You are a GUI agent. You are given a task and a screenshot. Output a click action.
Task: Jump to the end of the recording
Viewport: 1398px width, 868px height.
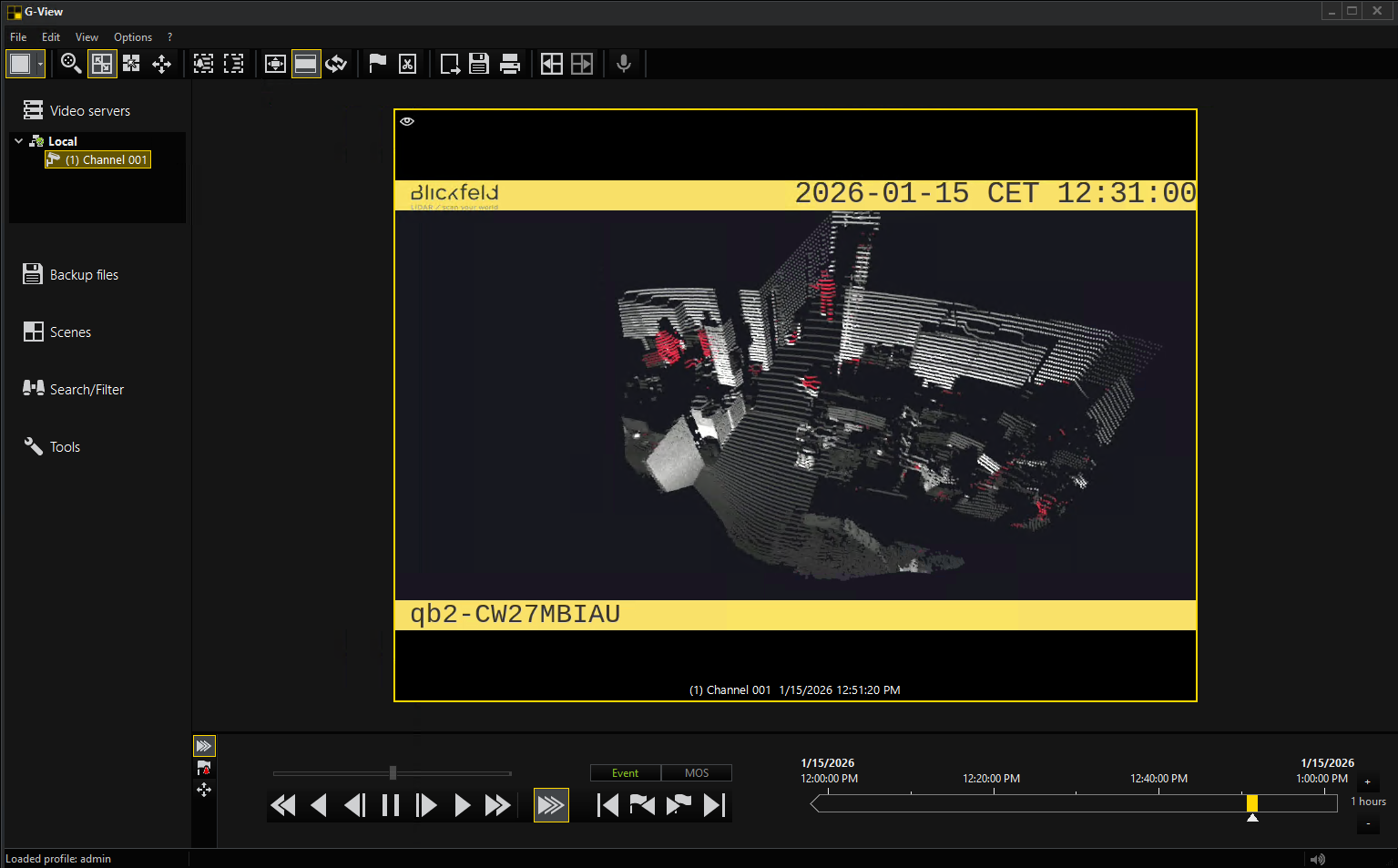click(715, 805)
